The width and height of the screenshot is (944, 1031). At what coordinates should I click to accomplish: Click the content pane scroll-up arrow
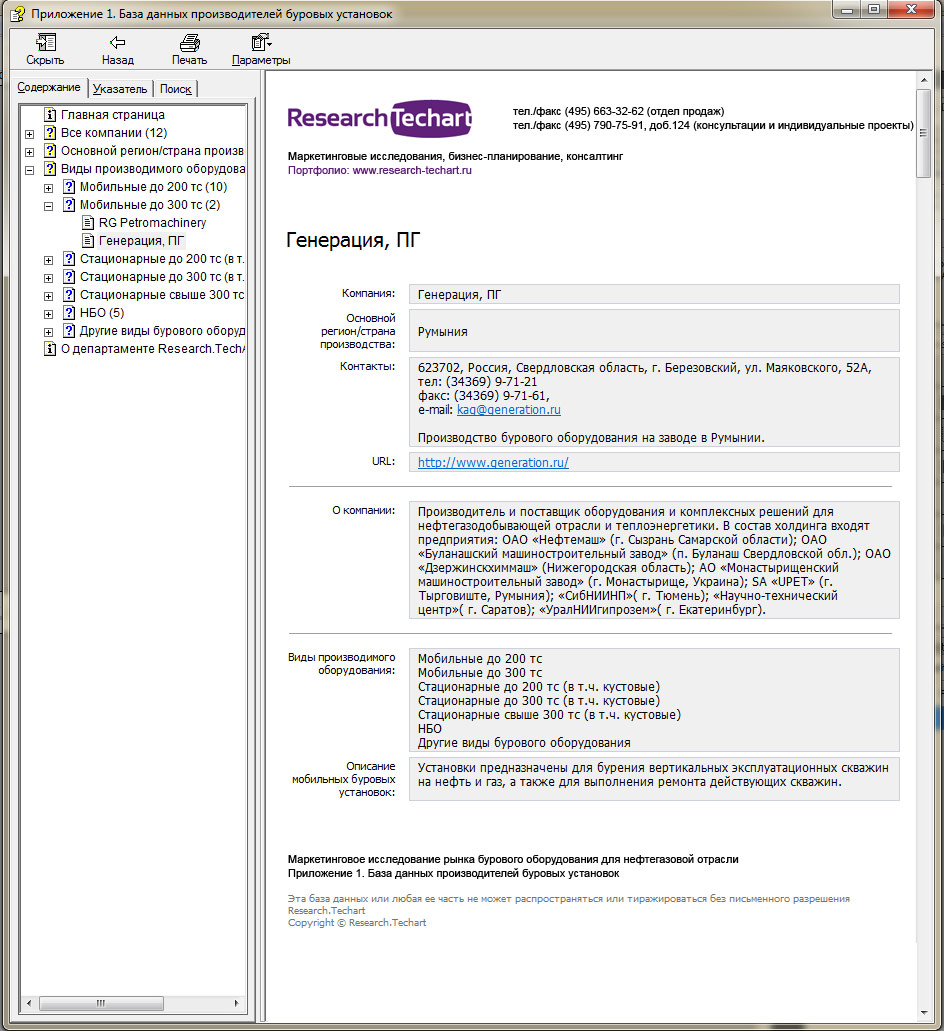click(924, 80)
